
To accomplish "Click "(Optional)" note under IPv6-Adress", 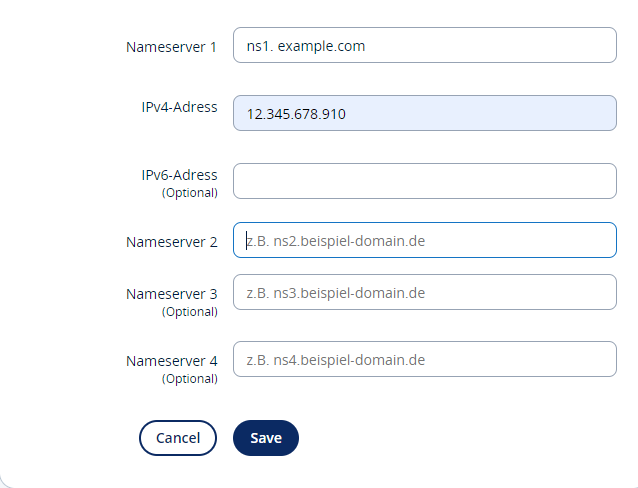I will point(189,192).
